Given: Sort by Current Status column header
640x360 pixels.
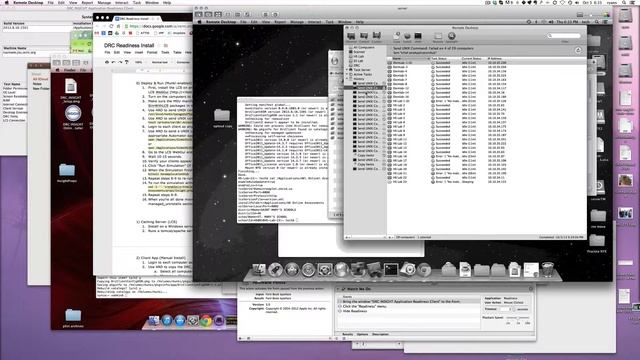Looking at the screenshot, I should (x=471, y=59).
